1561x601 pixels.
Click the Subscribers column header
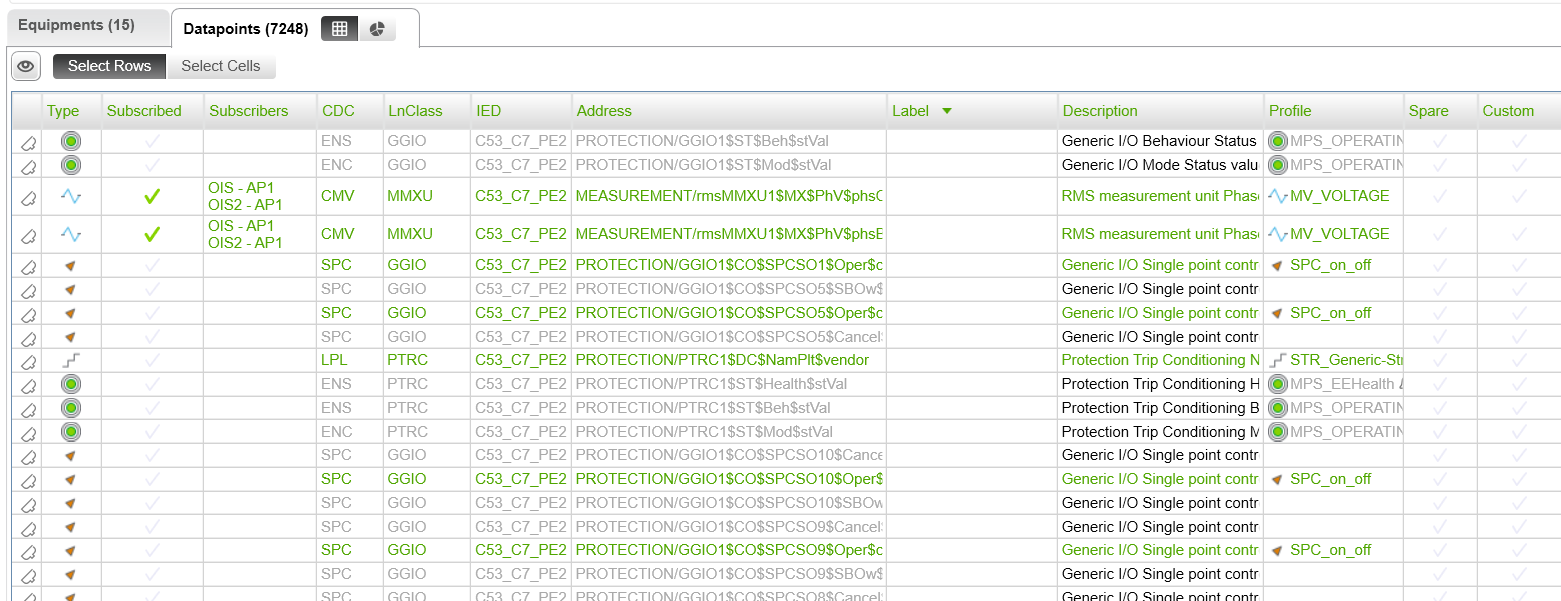tap(248, 111)
